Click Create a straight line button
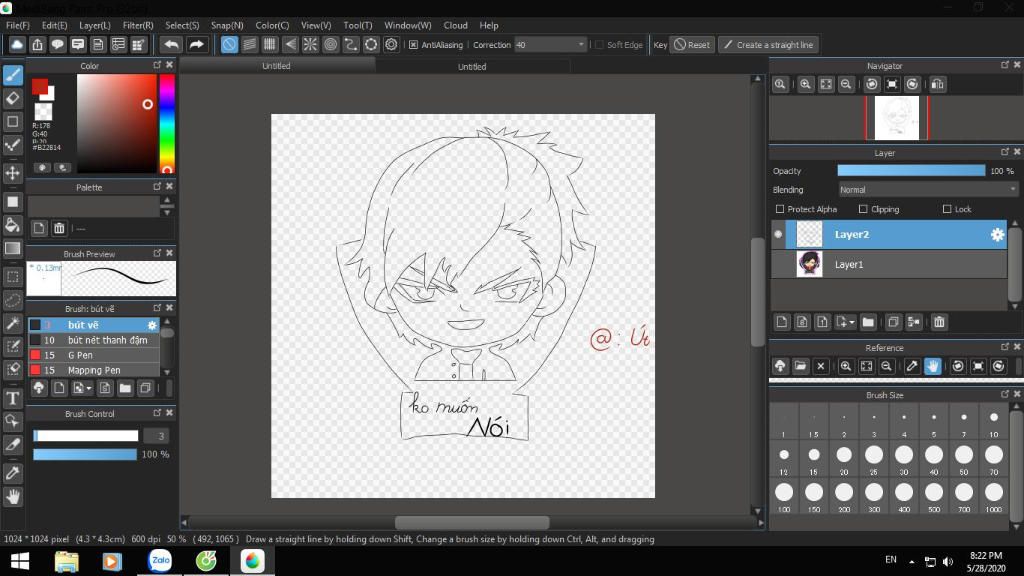1024x576 pixels. click(x=769, y=45)
